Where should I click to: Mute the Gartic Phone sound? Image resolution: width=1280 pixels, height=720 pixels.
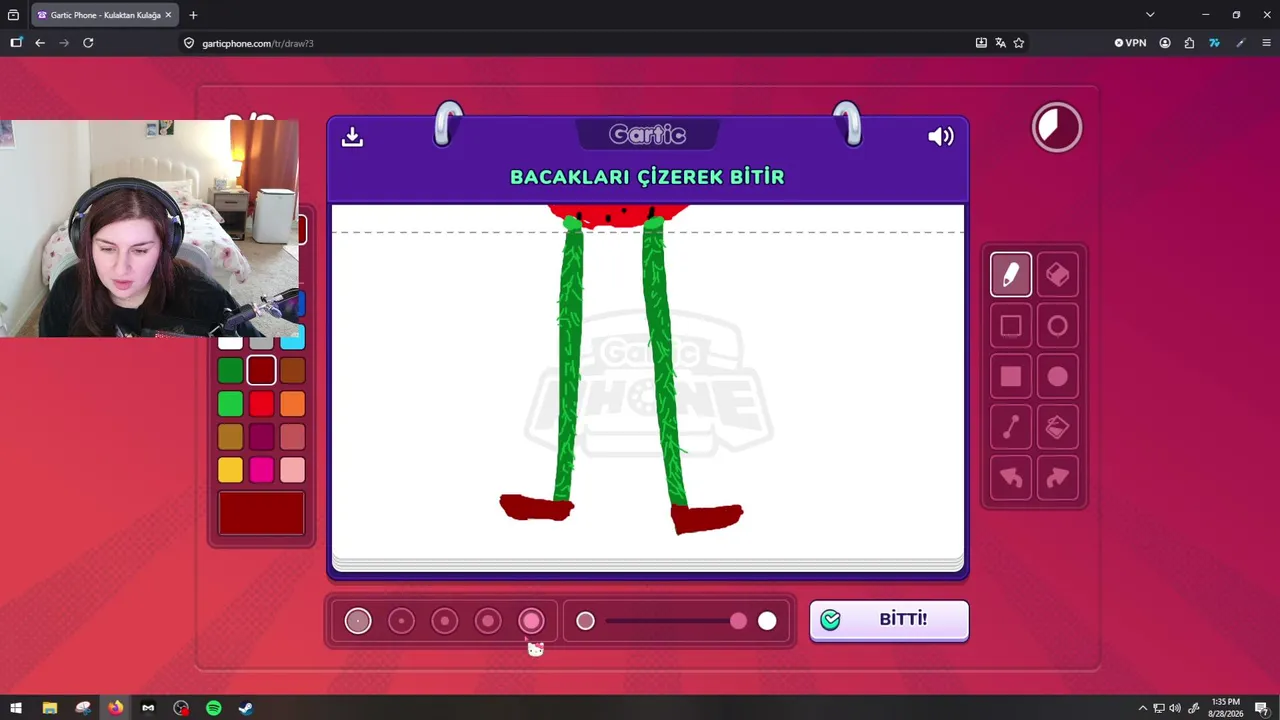pos(941,137)
